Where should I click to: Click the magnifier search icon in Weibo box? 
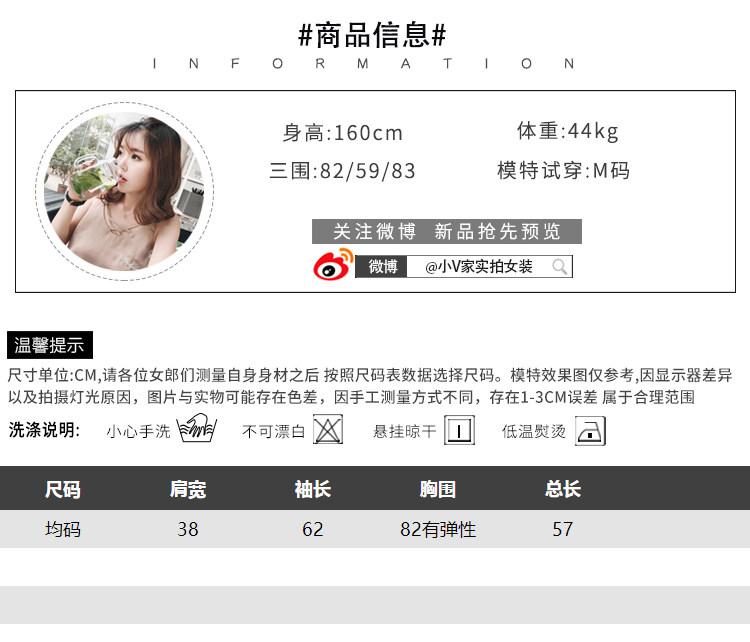[x=560, y=266]
